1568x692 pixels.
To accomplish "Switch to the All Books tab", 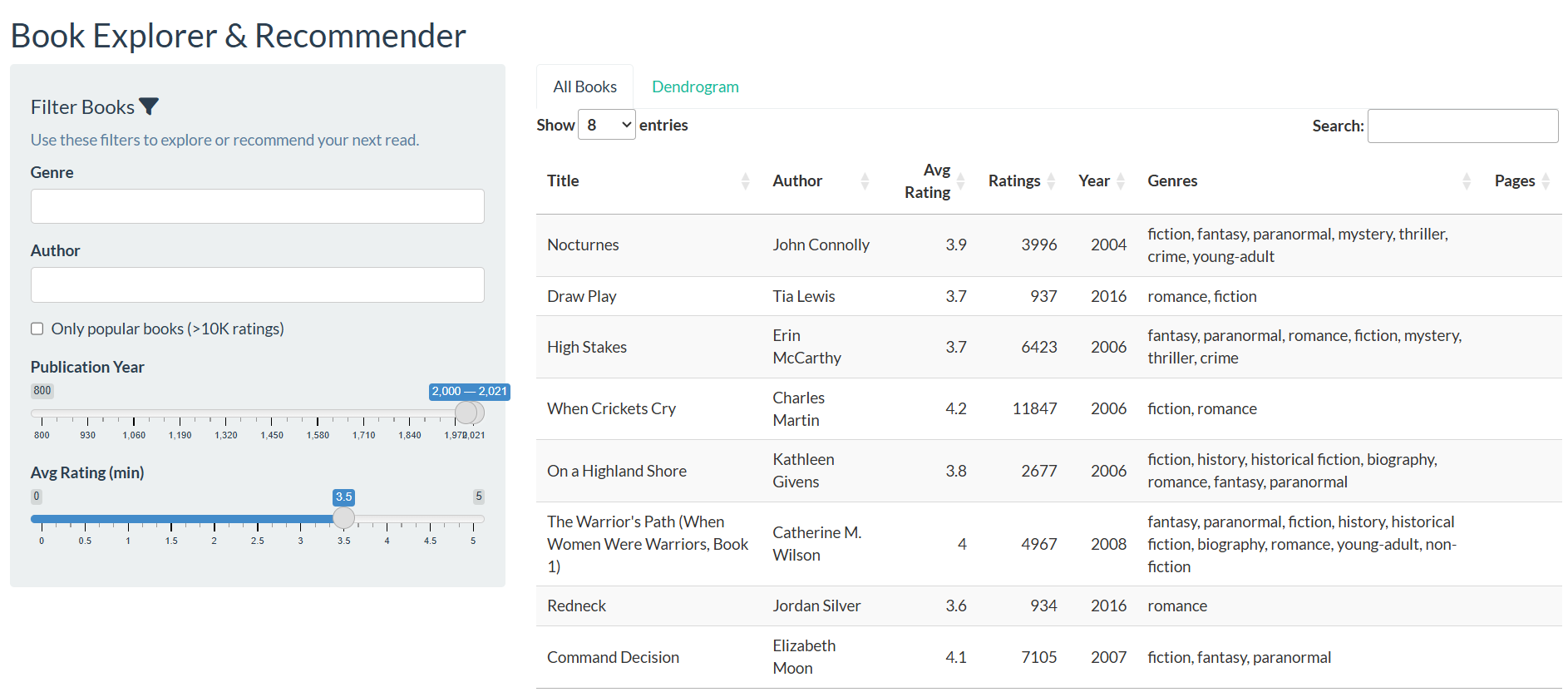I will 585,86.
